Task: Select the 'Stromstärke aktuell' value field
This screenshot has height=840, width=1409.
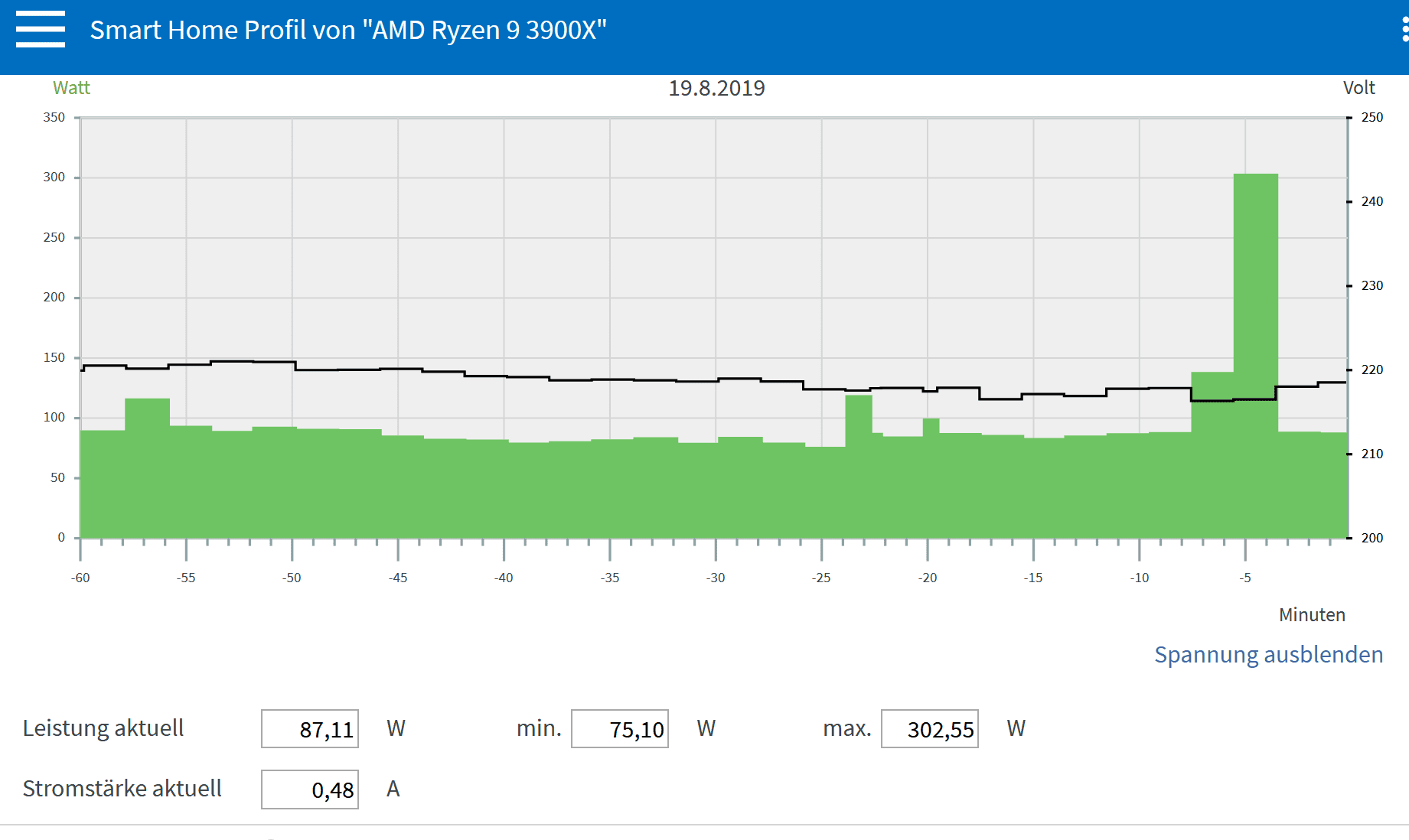Action: (310, 790)
